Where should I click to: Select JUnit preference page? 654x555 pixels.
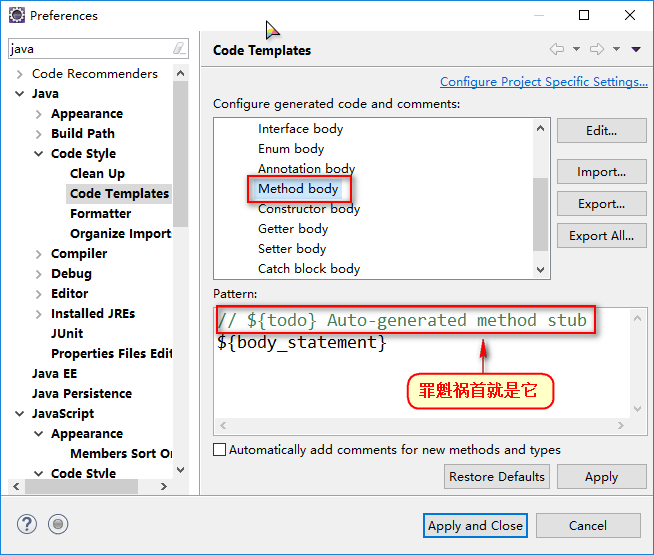tap(67, 334)
